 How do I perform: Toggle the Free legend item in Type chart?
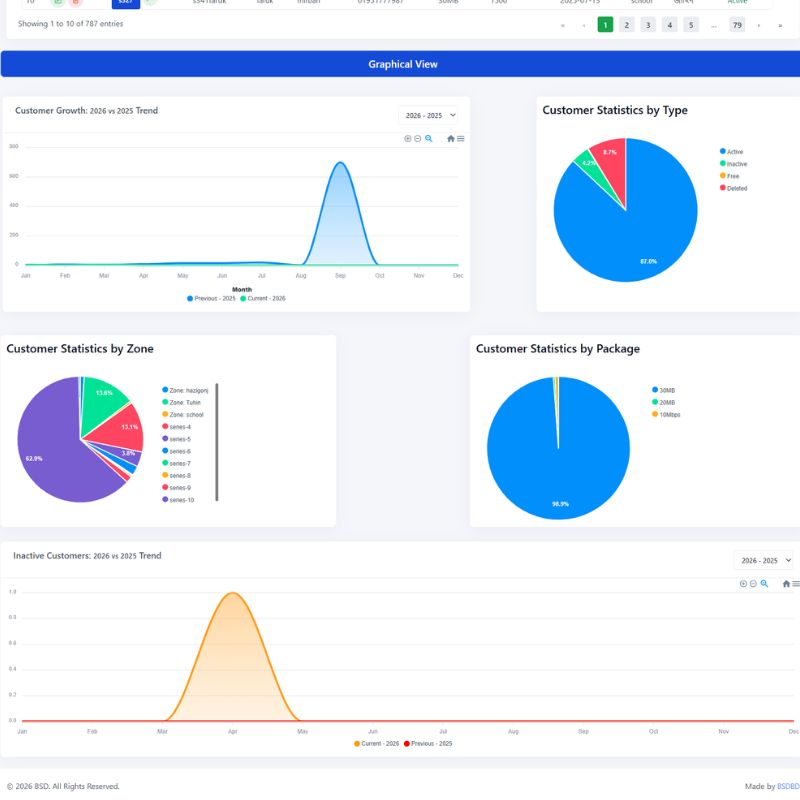(x=730, y=177)
